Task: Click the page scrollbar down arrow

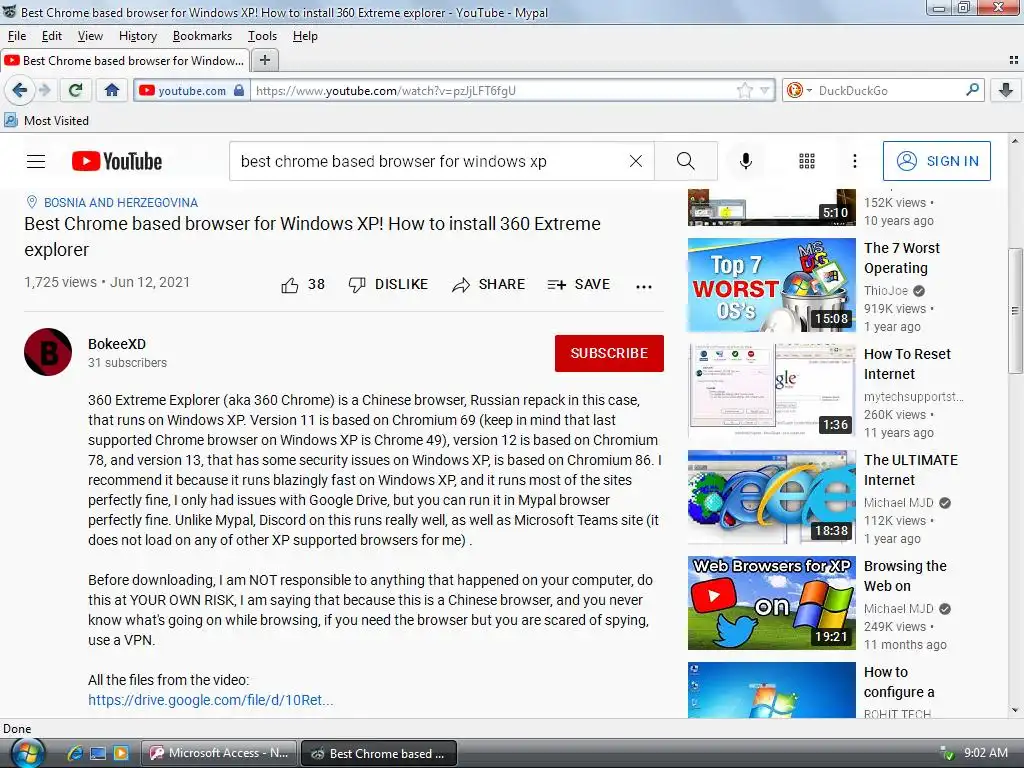Action: click(x=1014, y=711)
